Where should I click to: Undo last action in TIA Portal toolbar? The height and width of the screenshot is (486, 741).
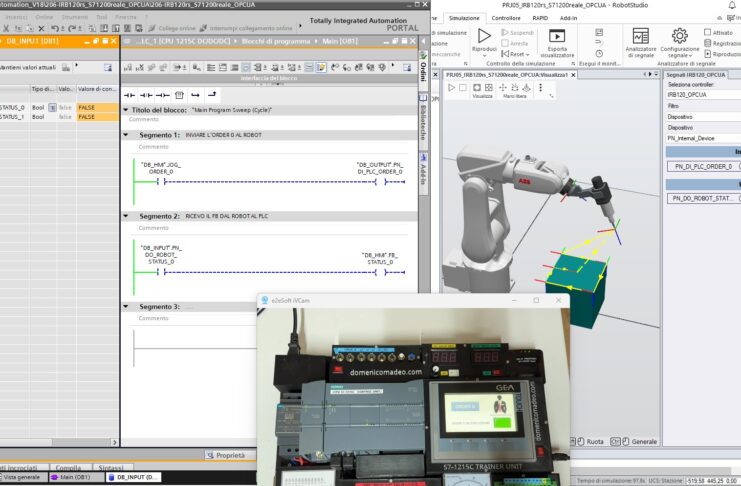(x=55, y=28)
